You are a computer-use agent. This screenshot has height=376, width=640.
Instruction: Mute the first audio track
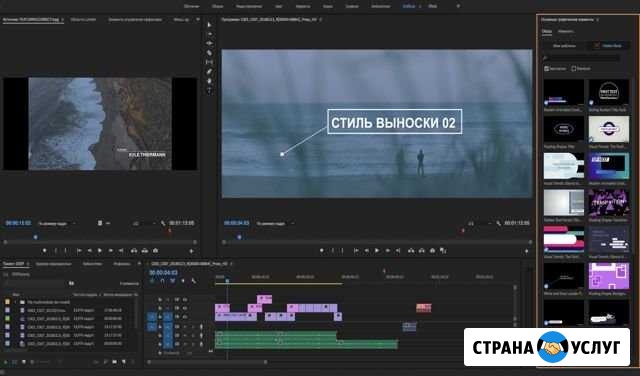[184, 327]
